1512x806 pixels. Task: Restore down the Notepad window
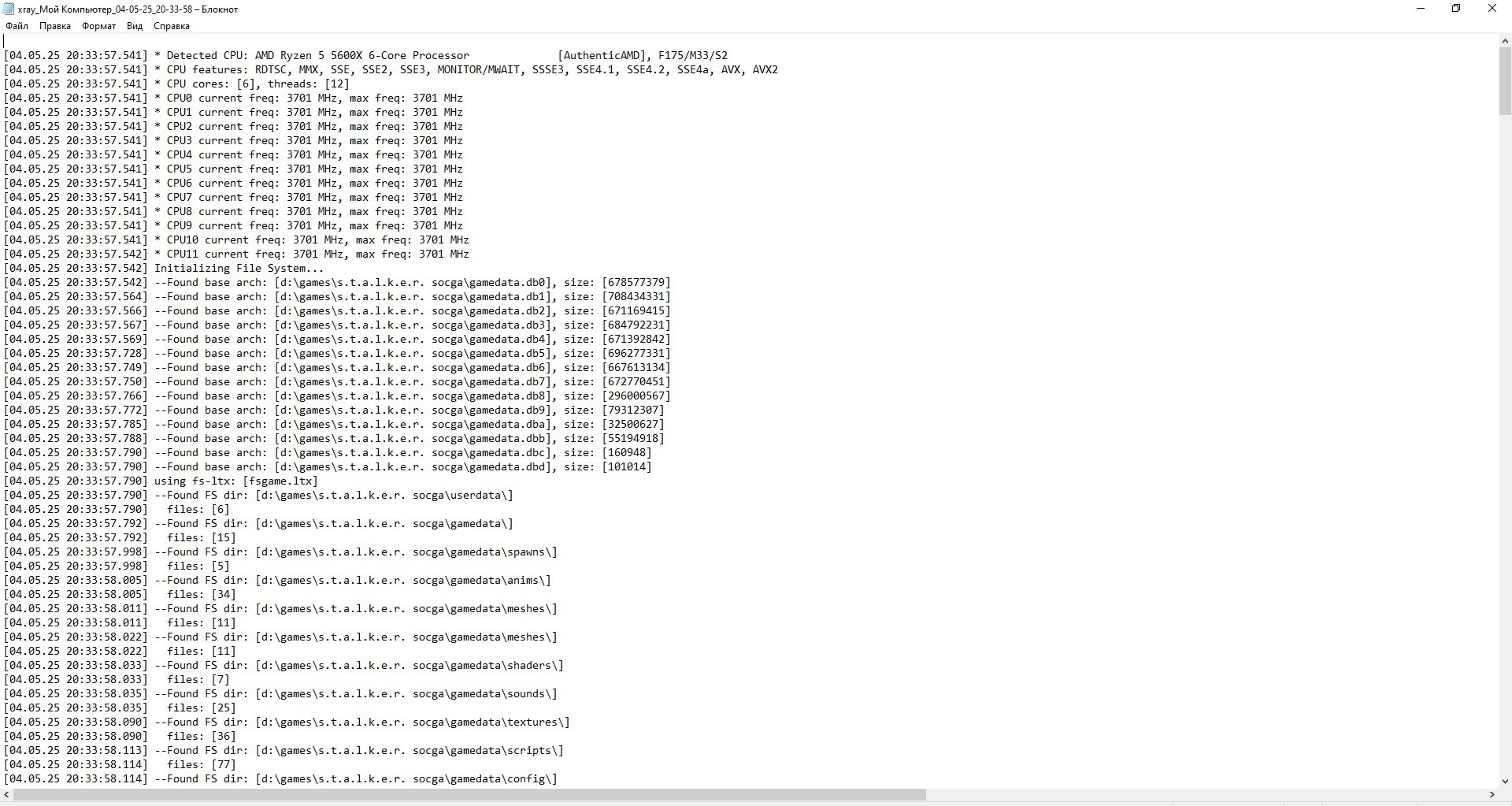coord(1456,9)
